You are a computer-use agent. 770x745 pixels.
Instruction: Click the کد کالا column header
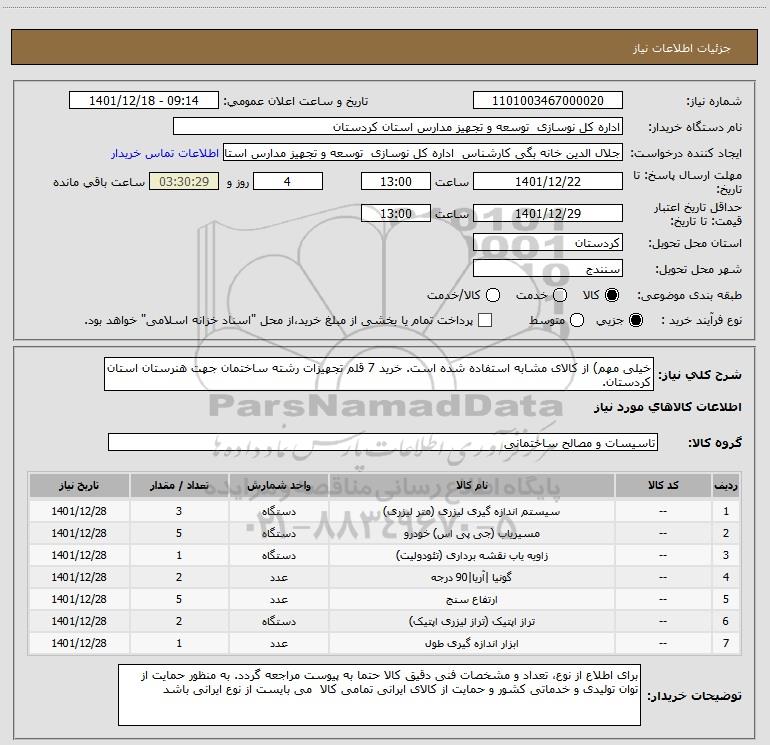click(x=663, y=486)
